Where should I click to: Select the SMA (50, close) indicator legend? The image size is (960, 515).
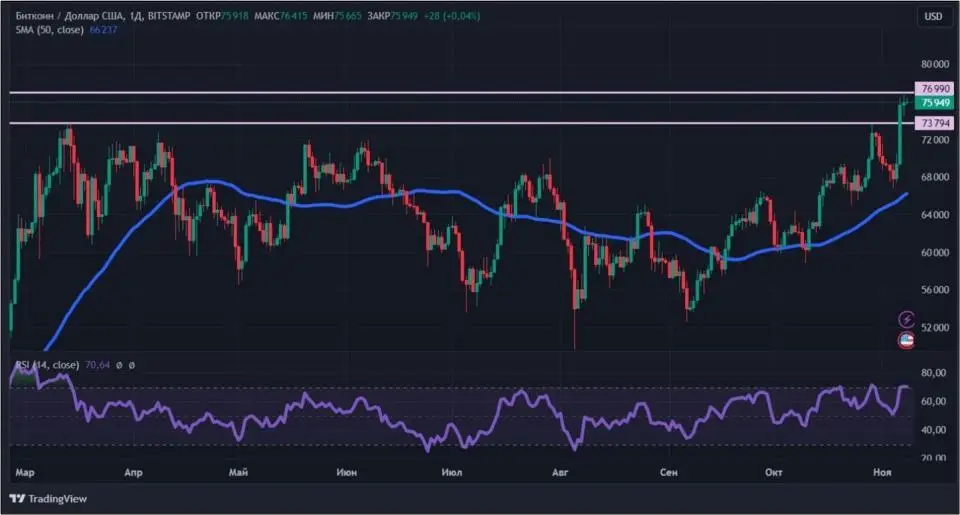48,30
